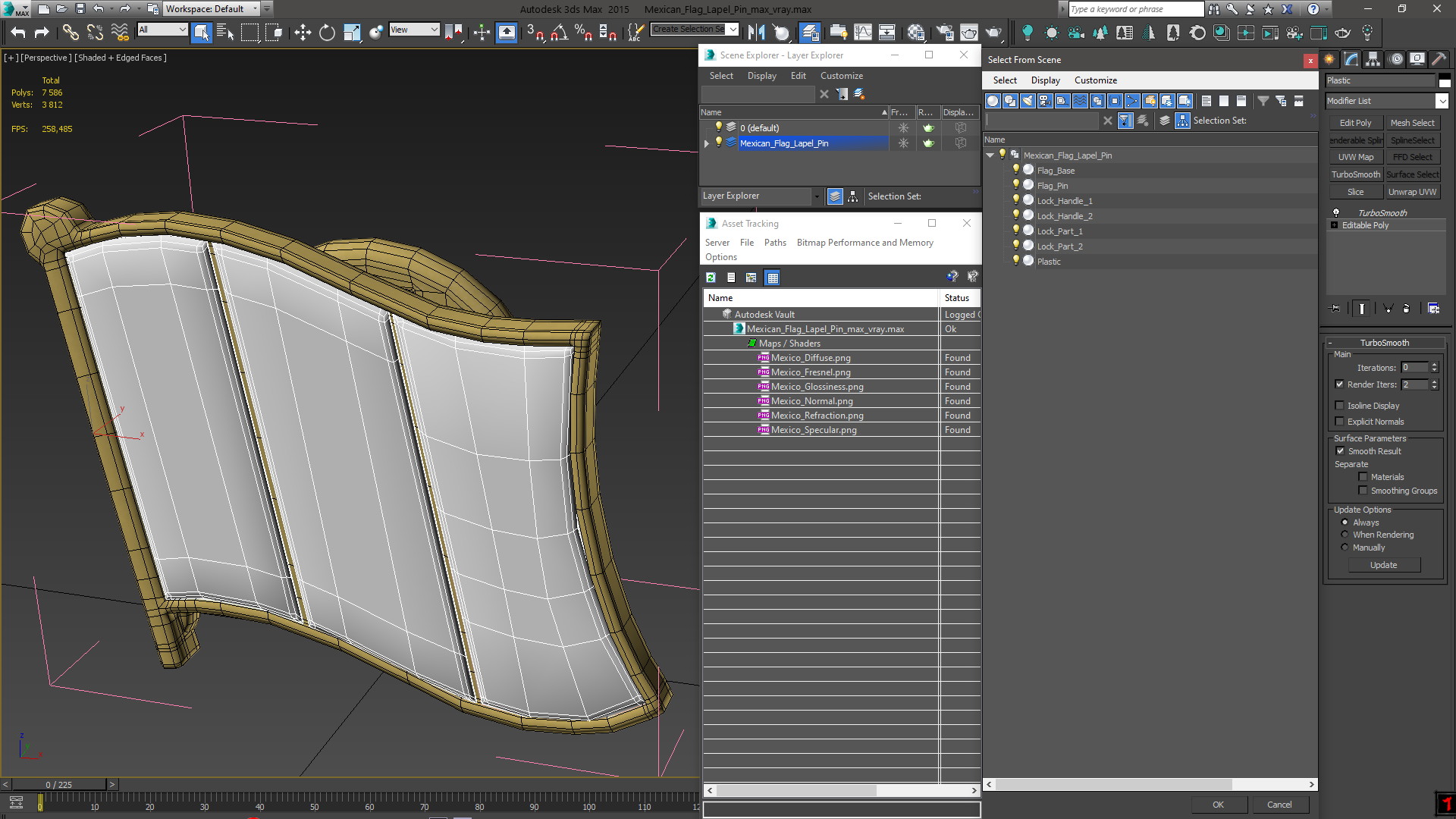The image size is (1456, 819).
Task: Open the Material Editor icon
Action: tap(916, 32)
